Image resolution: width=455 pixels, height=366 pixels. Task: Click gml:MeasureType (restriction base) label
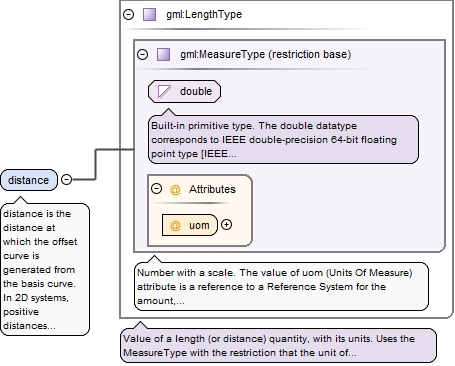point(266,54)
